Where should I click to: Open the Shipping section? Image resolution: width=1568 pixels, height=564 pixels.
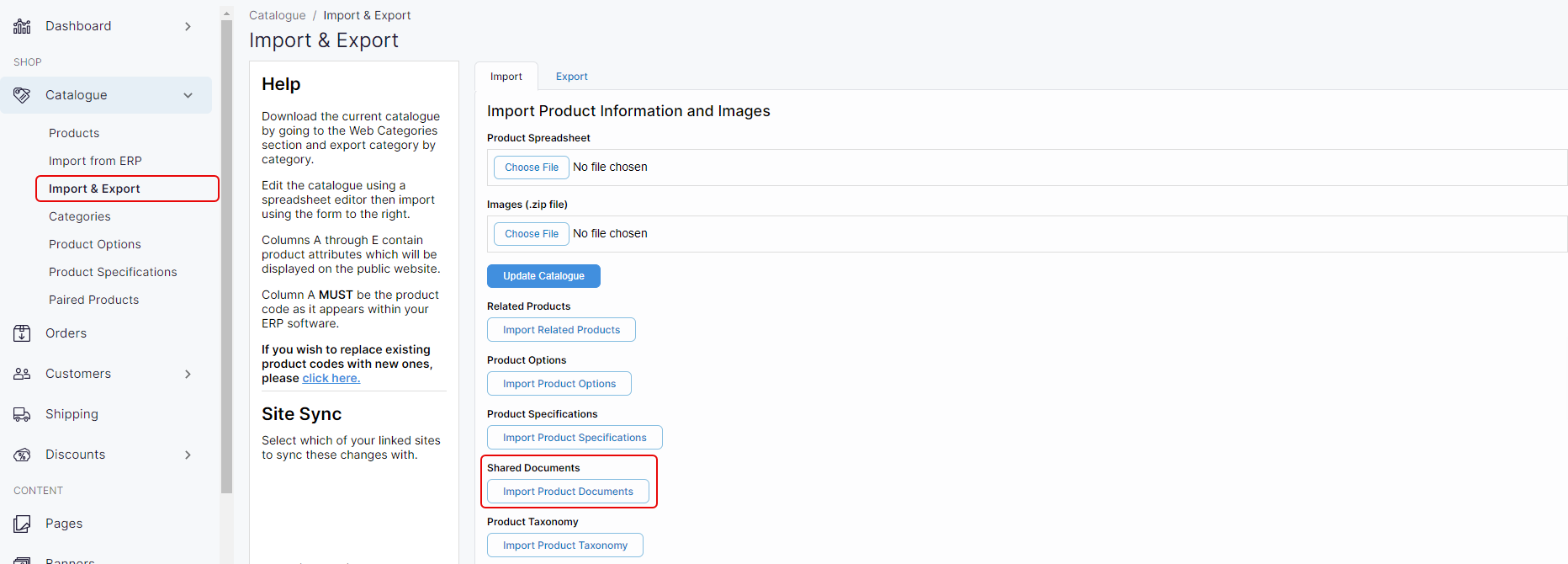(x=72, y=414)
